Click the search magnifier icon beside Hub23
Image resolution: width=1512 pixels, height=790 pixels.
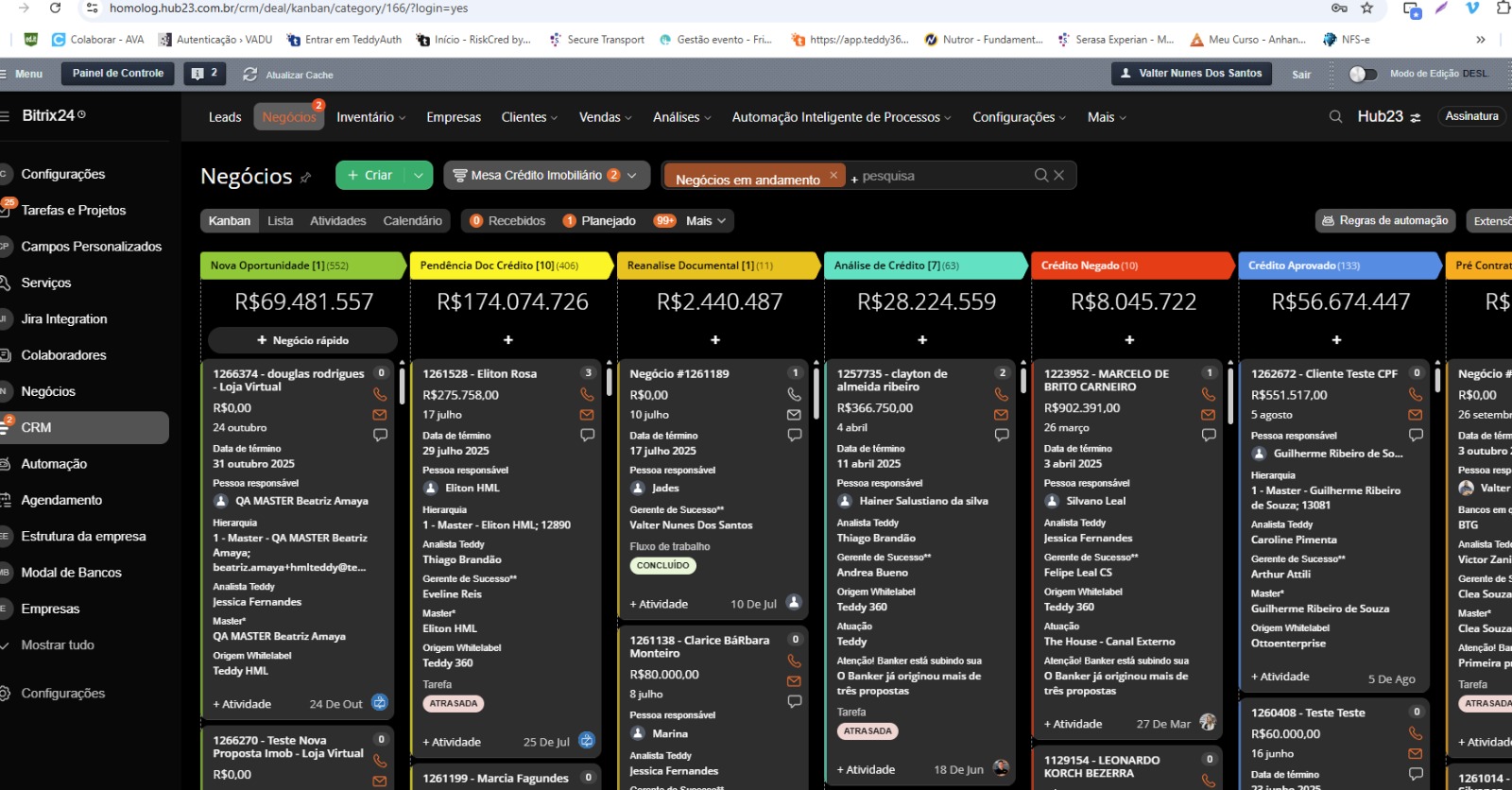point(1335,117)
